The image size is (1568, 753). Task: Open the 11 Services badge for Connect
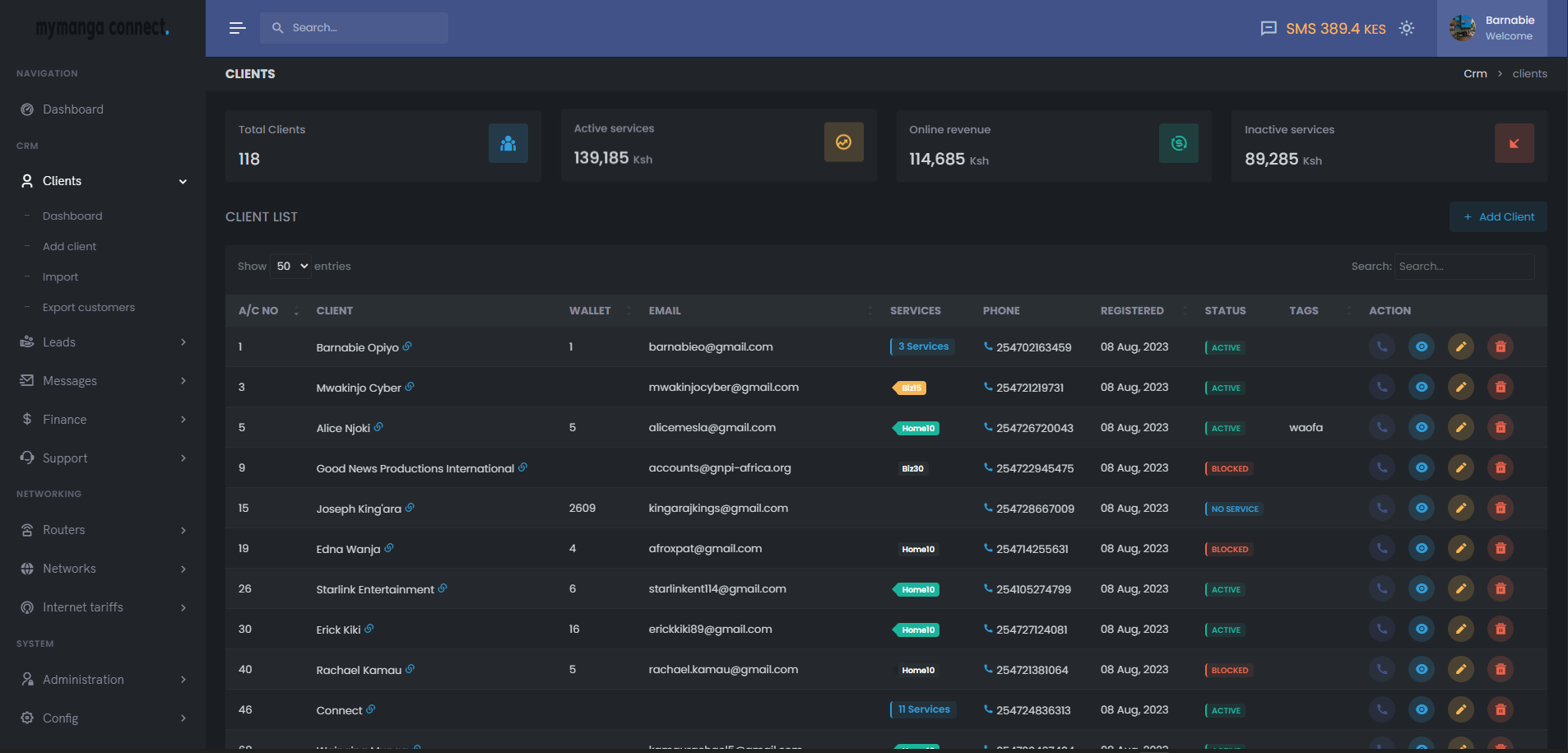pos(923,709)
